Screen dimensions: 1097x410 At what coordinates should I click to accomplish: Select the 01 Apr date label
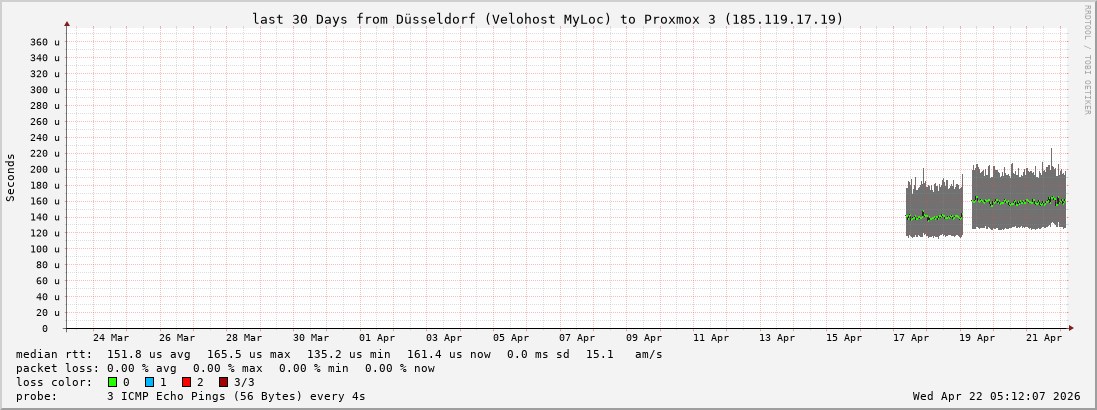click(x=377, y=338)
